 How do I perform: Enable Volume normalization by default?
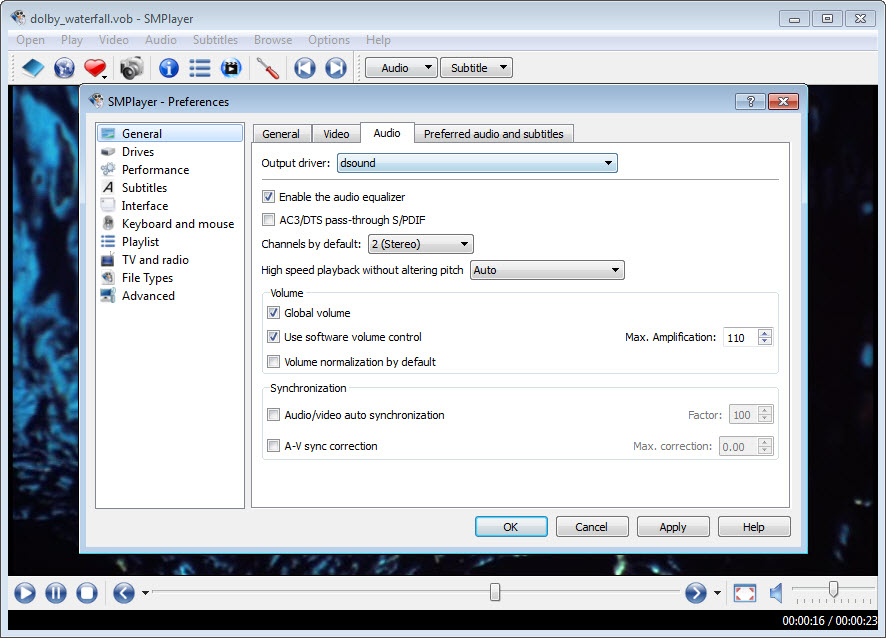(273, 362)
